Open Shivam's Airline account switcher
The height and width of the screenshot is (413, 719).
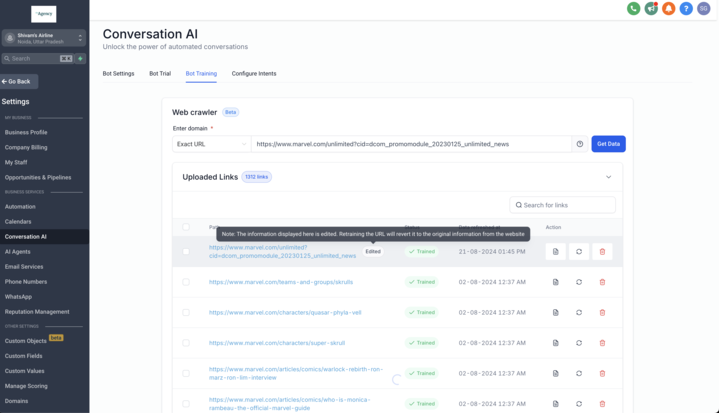pyautogui.click(x=44, y=38)
